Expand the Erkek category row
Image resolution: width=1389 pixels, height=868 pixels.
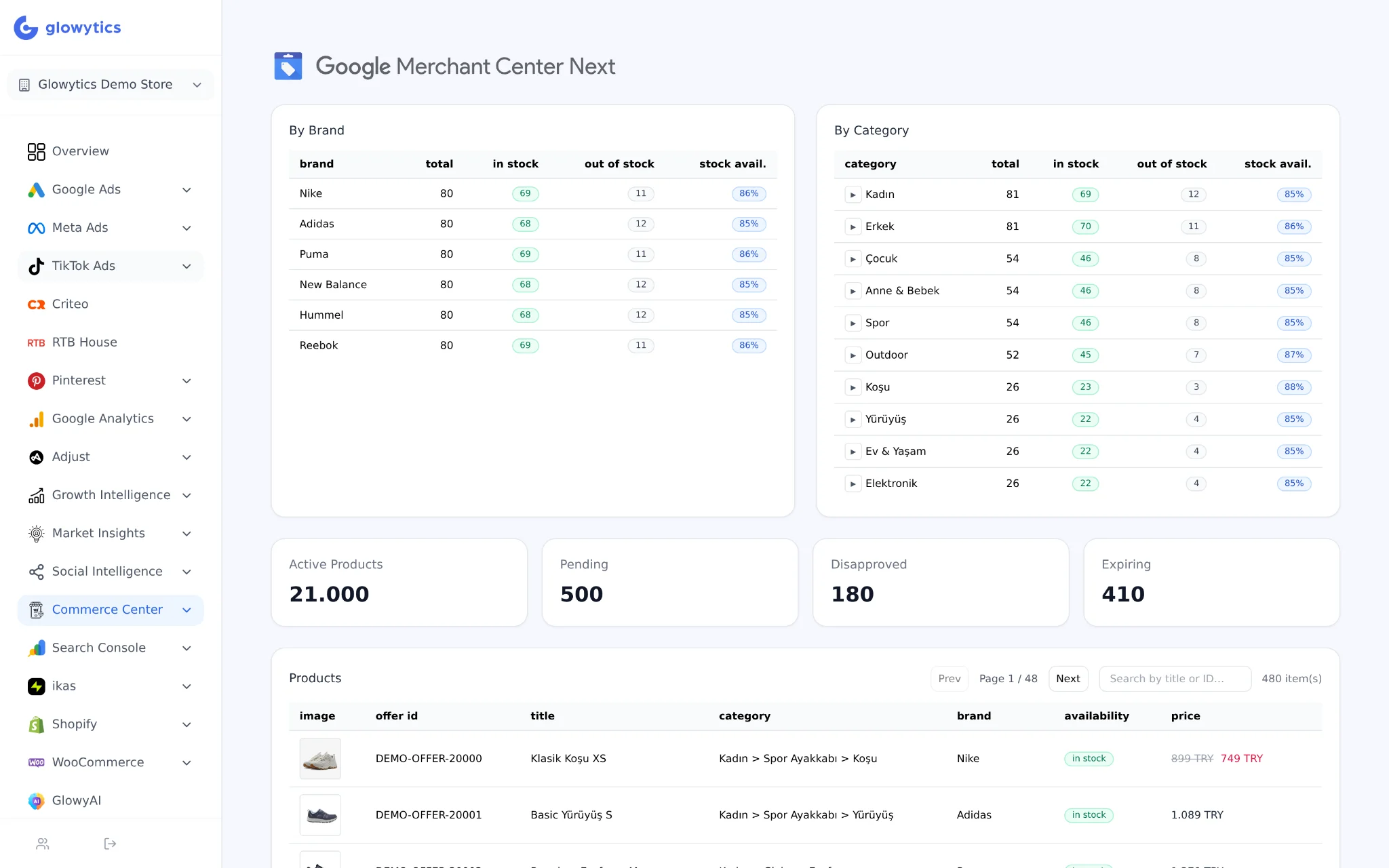pos(853,226)
